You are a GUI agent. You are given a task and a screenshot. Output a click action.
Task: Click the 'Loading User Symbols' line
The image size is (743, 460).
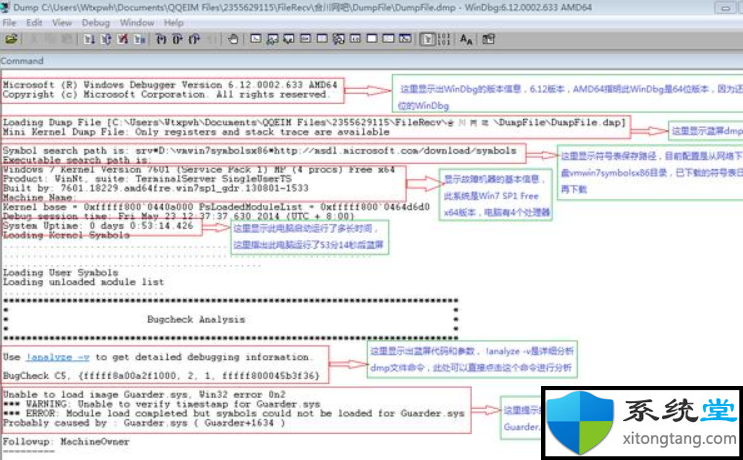point(60,273)
